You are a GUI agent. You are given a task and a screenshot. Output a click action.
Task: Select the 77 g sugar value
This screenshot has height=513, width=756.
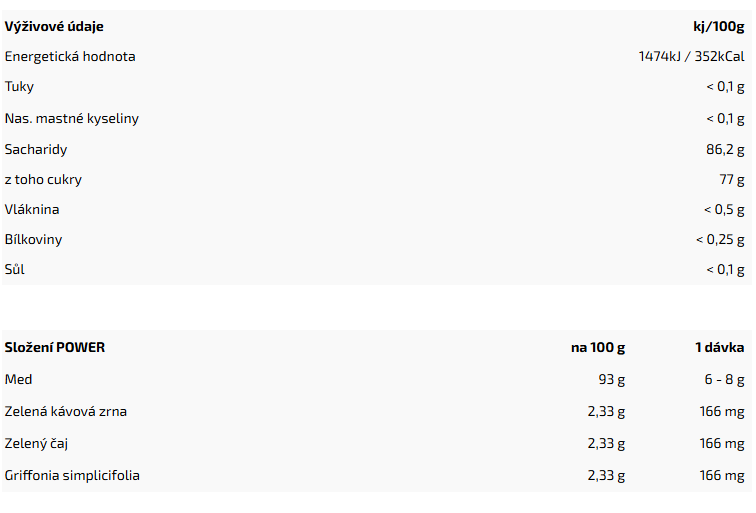coord(732,180)
